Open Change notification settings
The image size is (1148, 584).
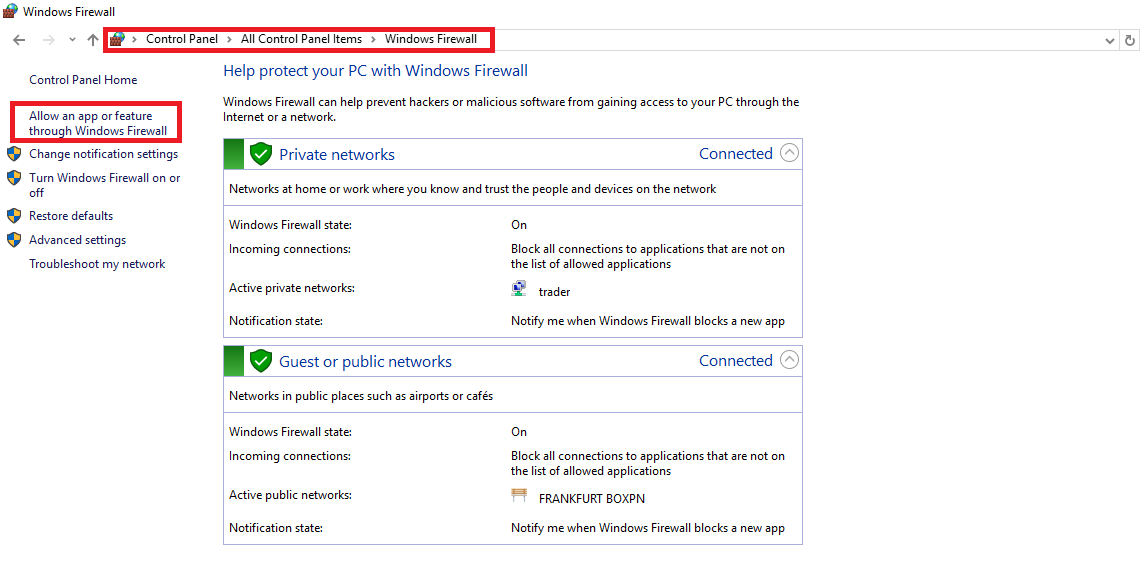(103, 154)
